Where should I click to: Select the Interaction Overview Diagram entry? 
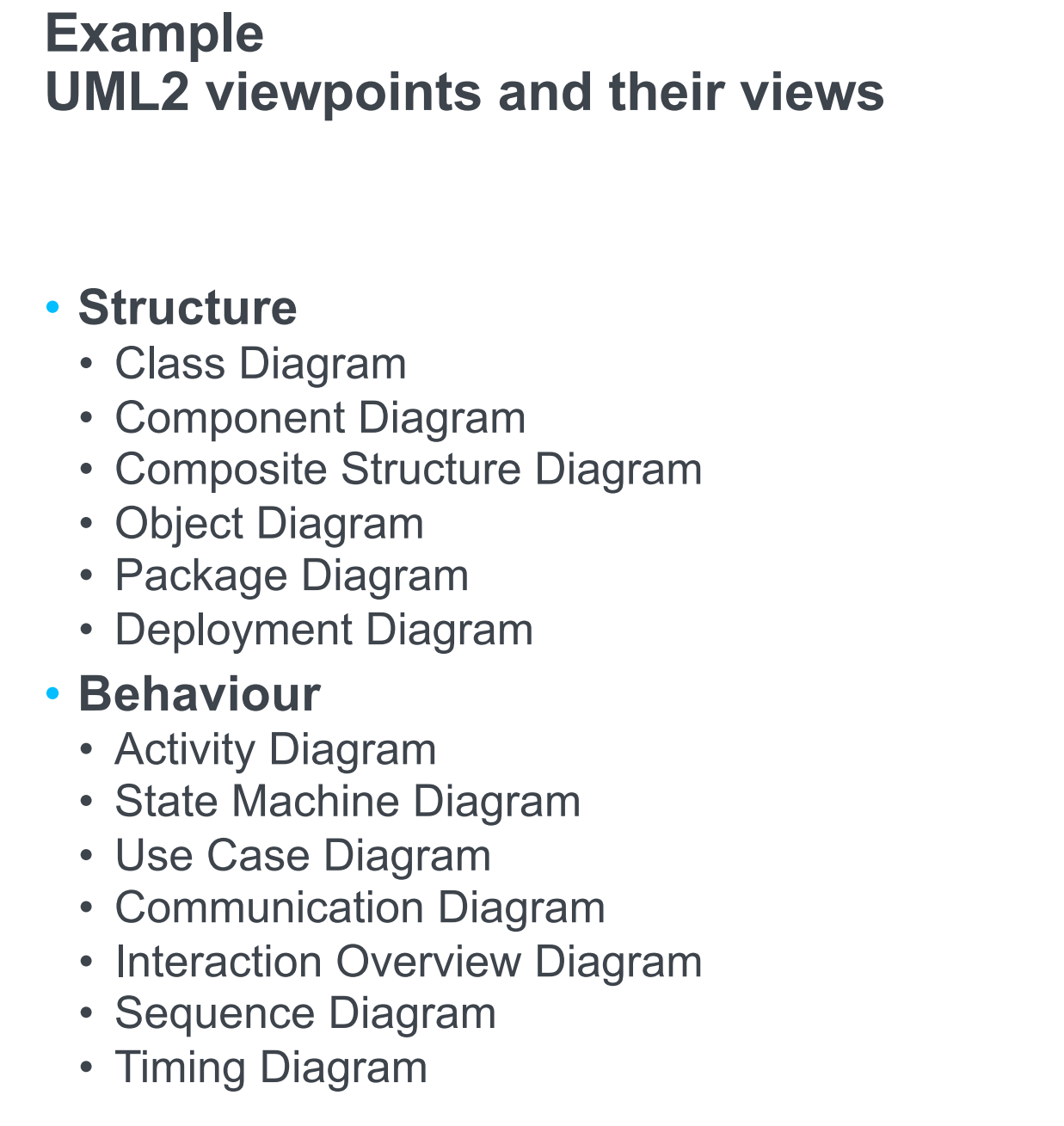pos(409,962)
